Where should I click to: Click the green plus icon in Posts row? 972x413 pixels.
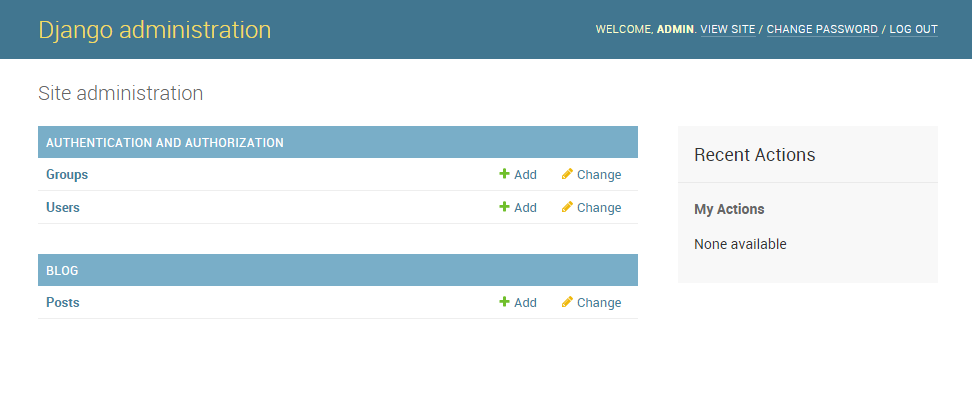pyautogui.click(x=505, y=302)
